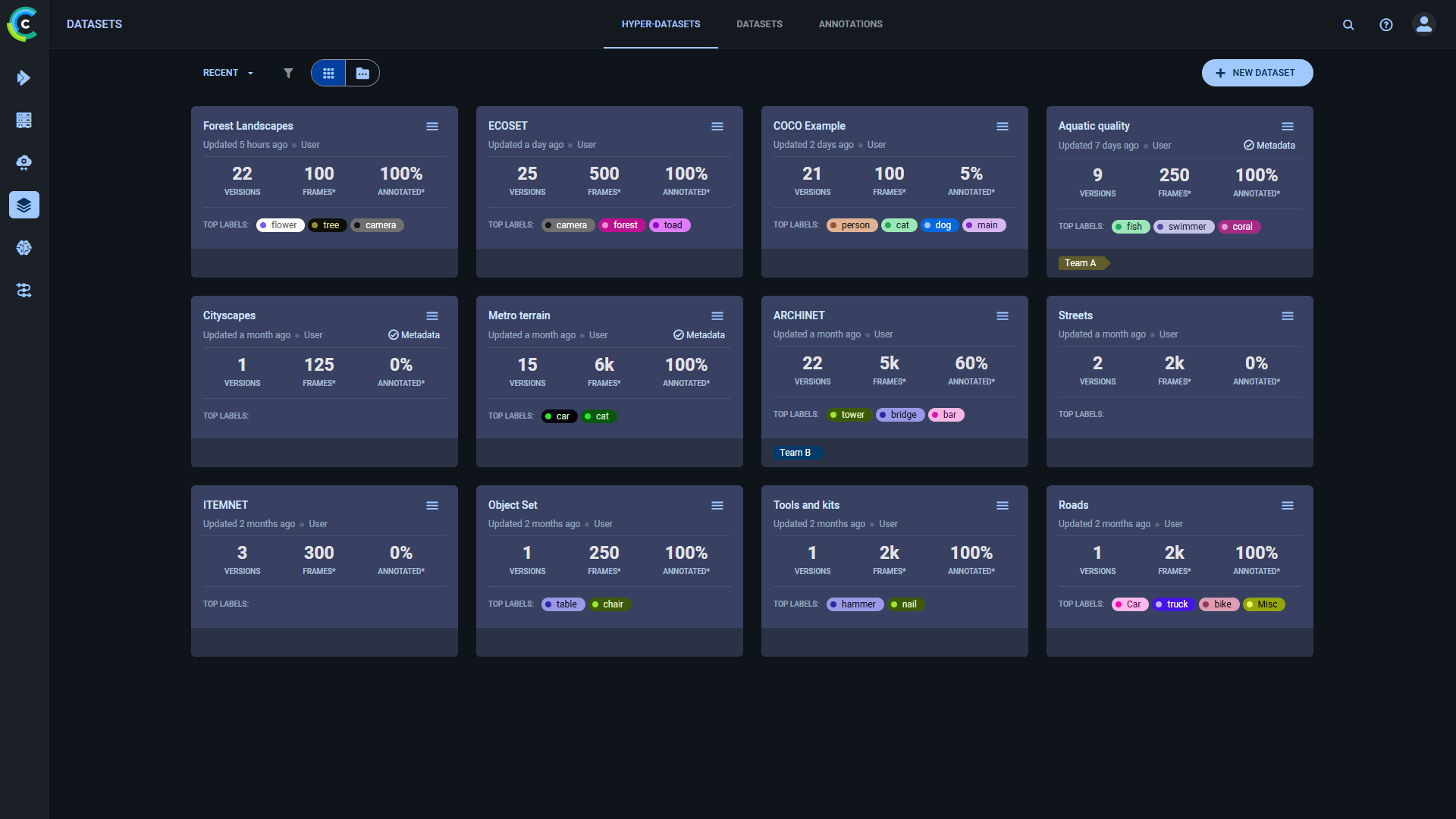1456x819 pixels.
Task: Switch to folder view using the folder toggle
Action: [362, 73]
